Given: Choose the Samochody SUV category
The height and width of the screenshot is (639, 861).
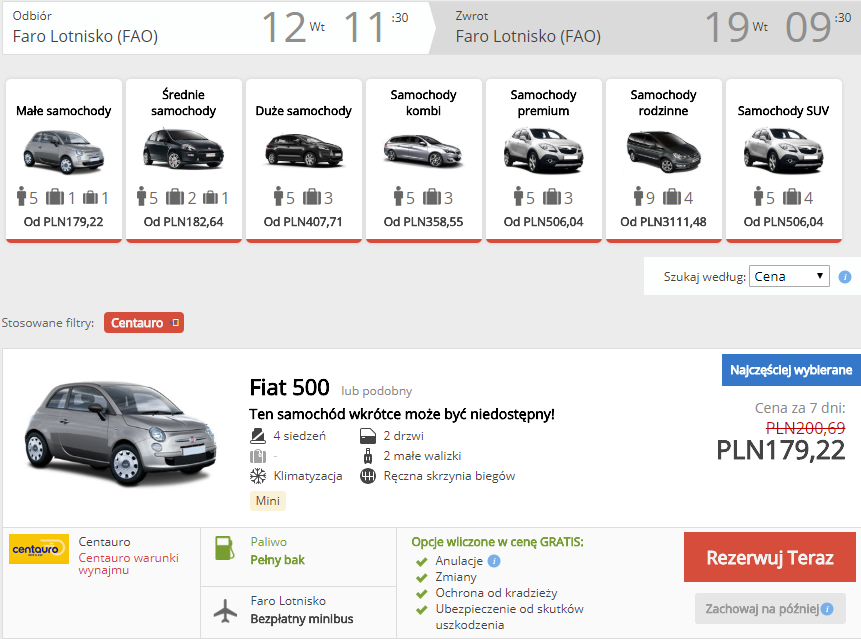Looking at the screenshot, I should coord(784,160).
